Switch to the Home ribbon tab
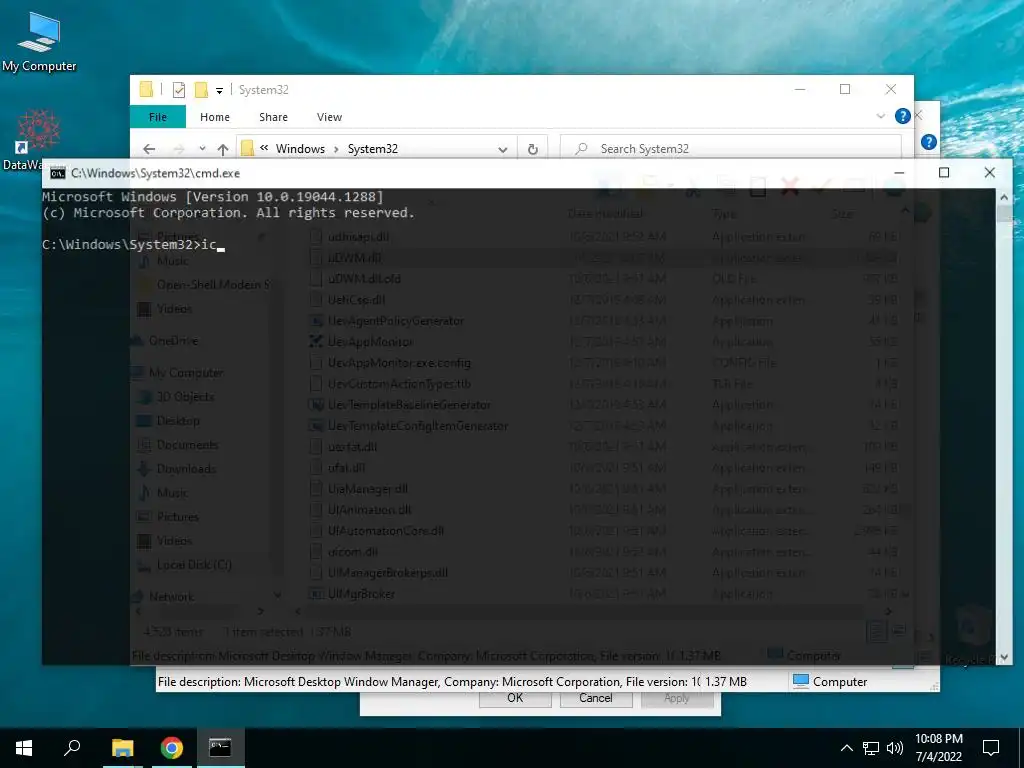The height and width of the screenshot is (768, 1024). [x=215, y=117]
